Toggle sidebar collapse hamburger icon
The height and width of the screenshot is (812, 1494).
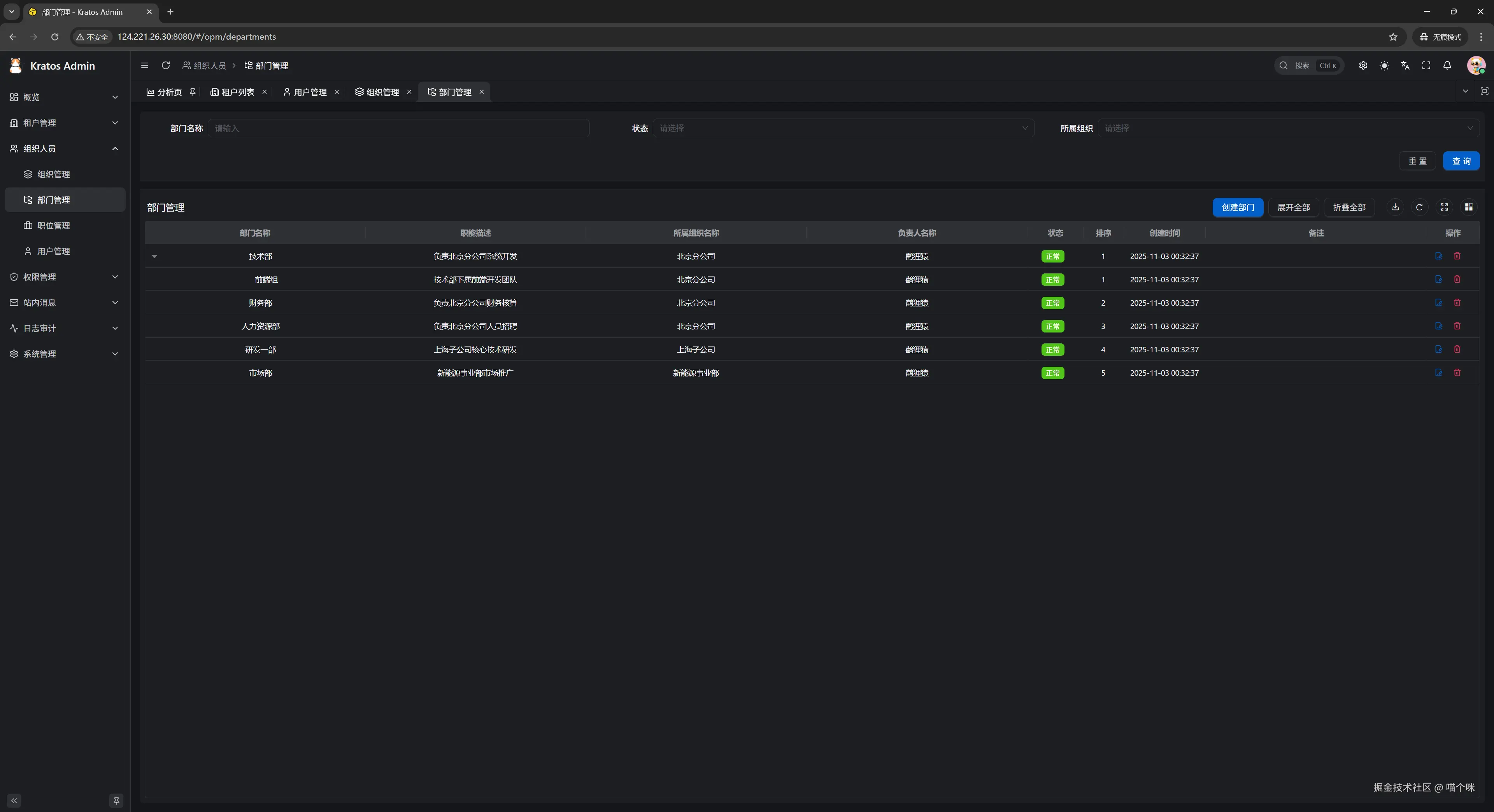pos(144,65)
